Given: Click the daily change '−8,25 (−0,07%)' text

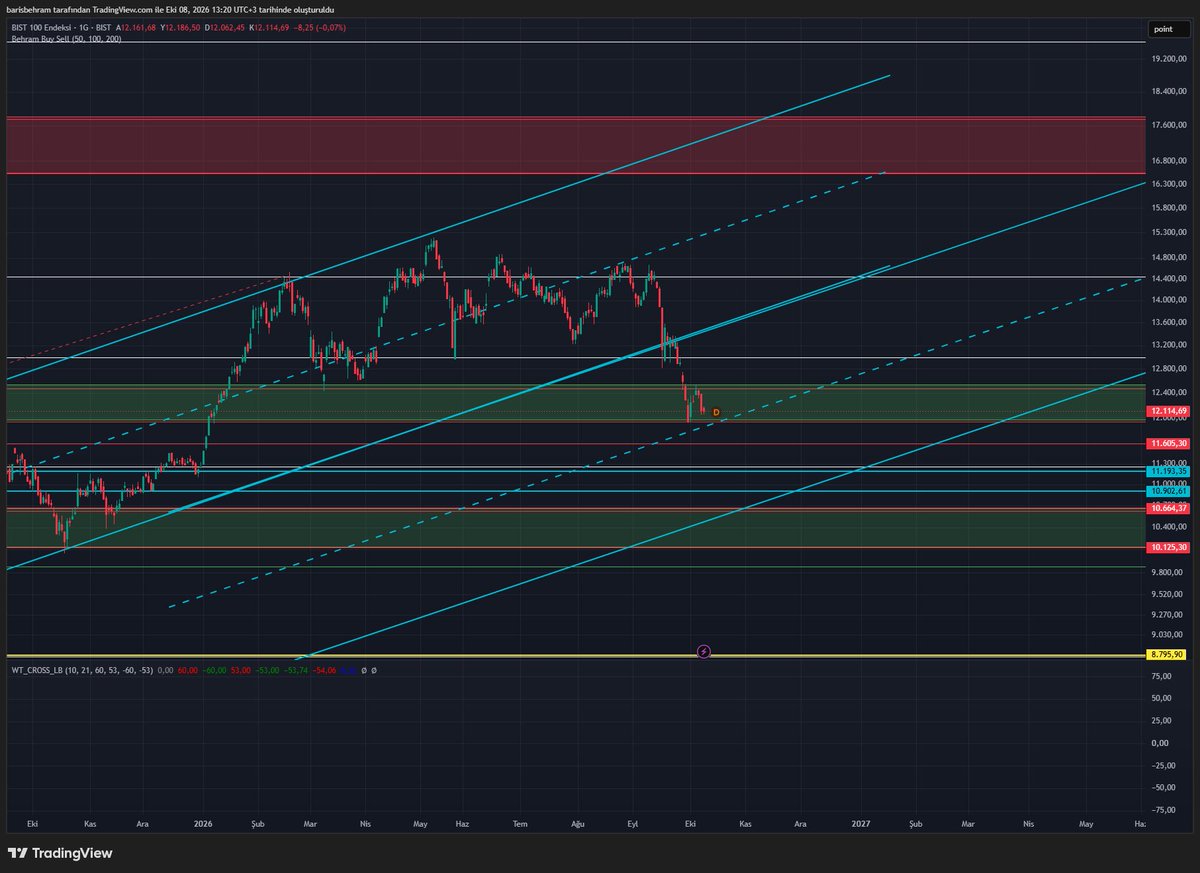Looking at the screenshot, I should coord(319,27).
